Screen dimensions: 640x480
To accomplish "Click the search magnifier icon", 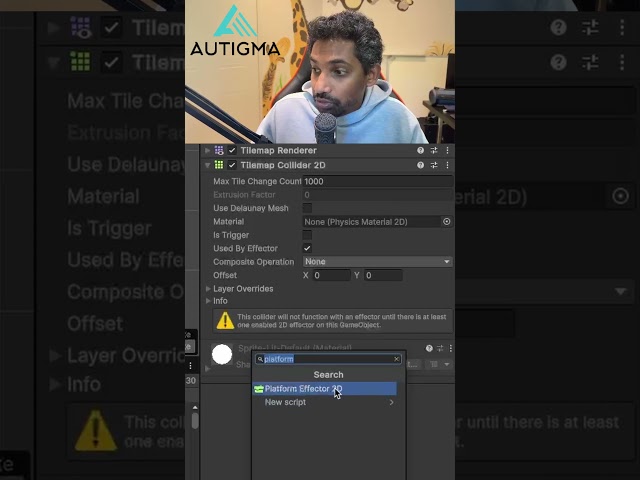I will [260, 359].
